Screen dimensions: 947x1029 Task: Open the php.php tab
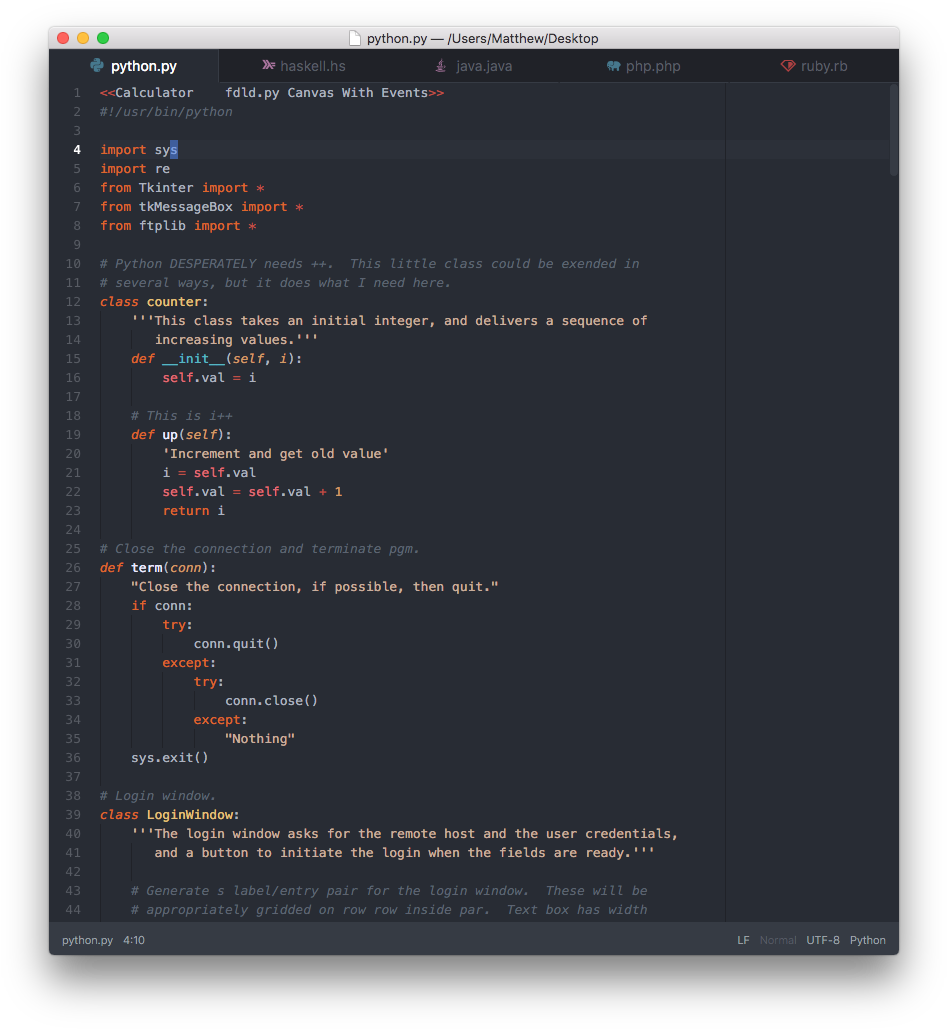(652, 66)
